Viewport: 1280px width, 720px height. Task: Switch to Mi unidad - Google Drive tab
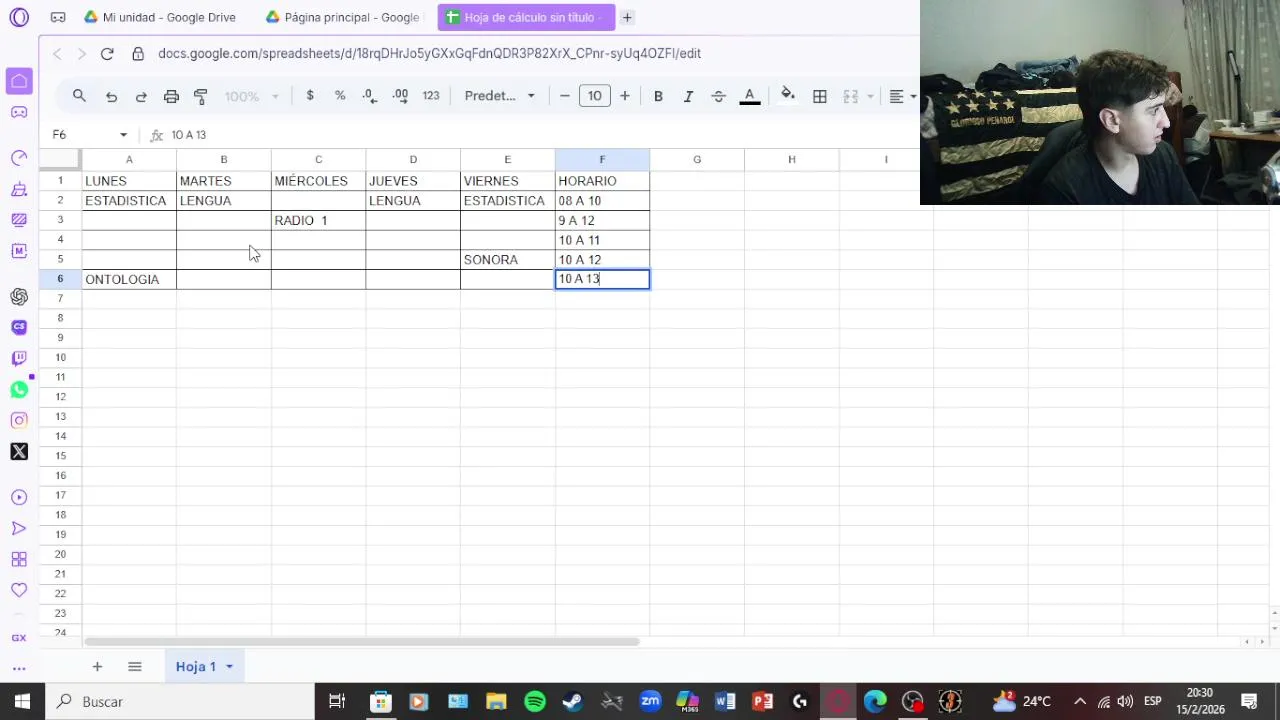pyautogui.click(x=160, y=17)
